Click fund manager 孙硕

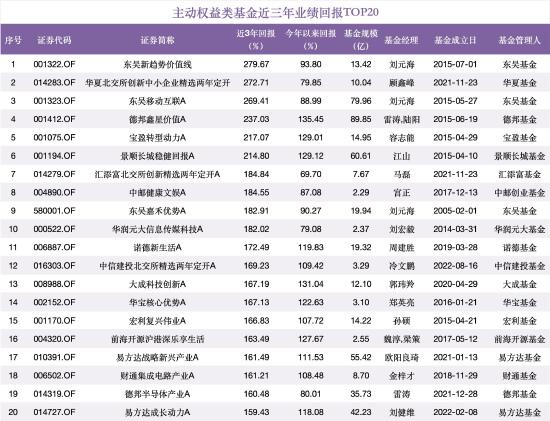tap(402, 321)
